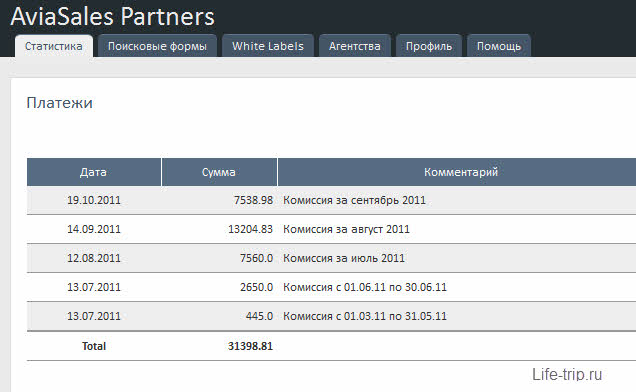
Task: Open the White Labels tab
Action: tap(268, 46)
